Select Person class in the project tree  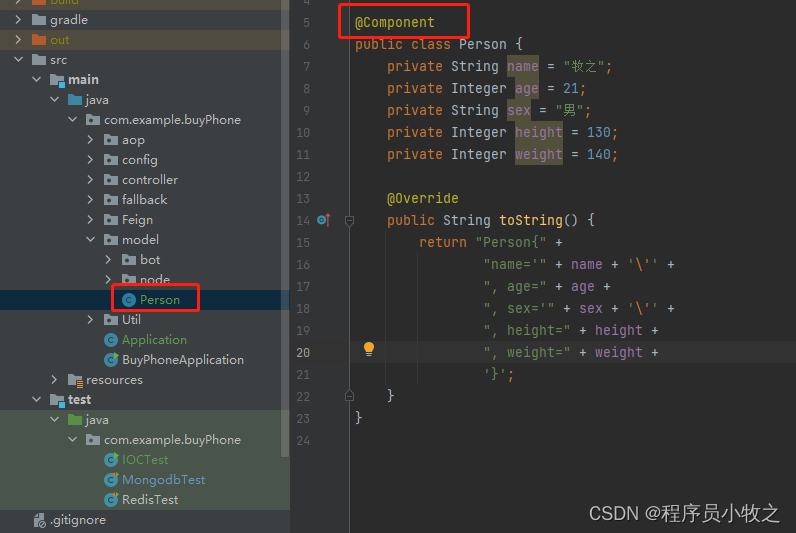click(160, 299)
